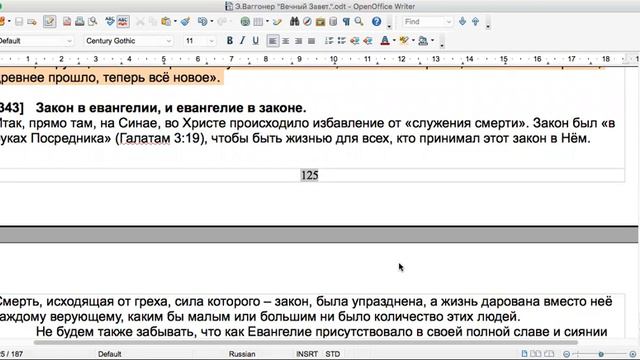
Task: Select two-page side-by-side view icon
Action: pyautogui.click(x=536, y=353)
